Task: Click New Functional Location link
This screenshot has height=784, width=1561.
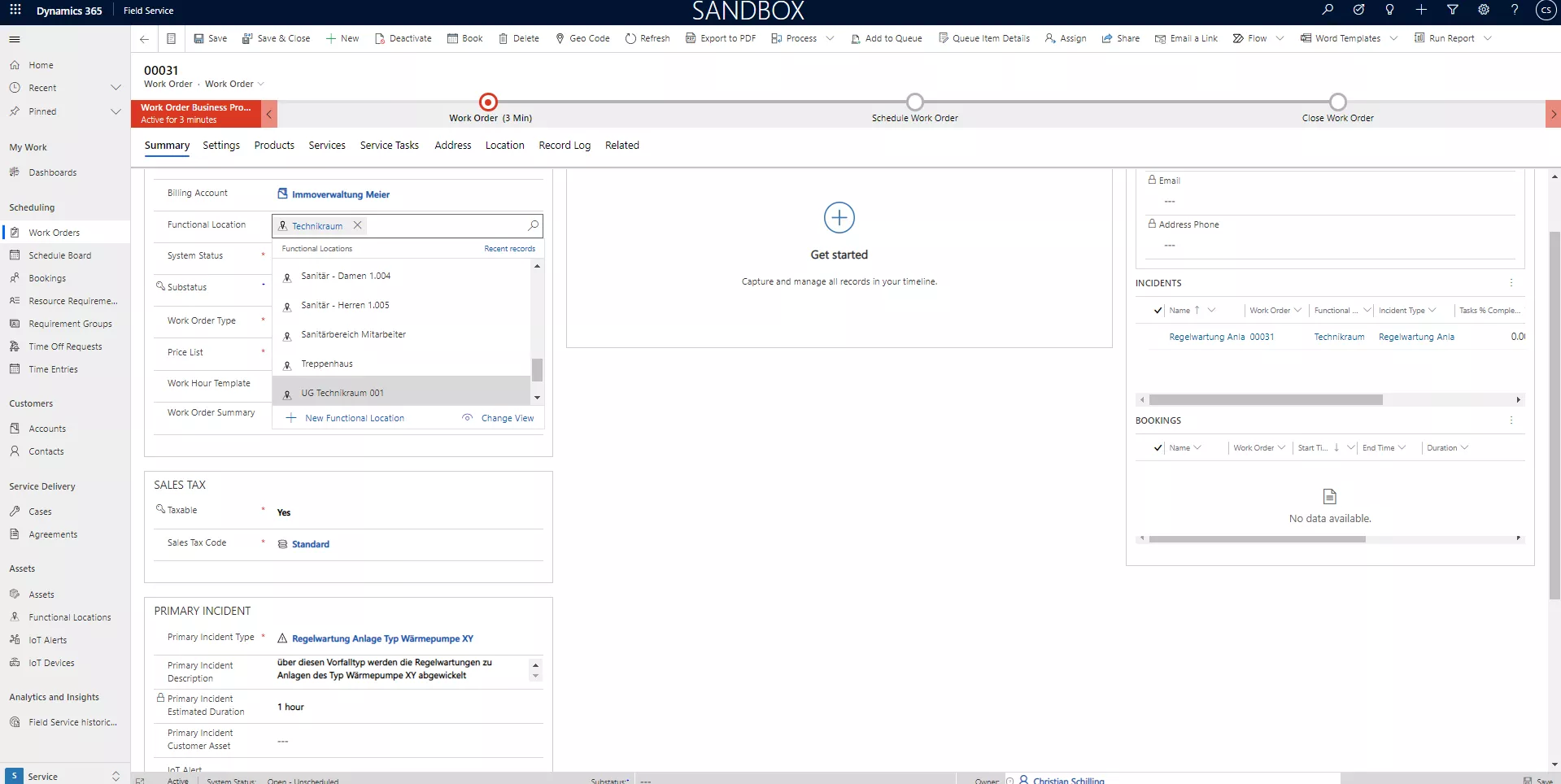Action: [354, 418]
